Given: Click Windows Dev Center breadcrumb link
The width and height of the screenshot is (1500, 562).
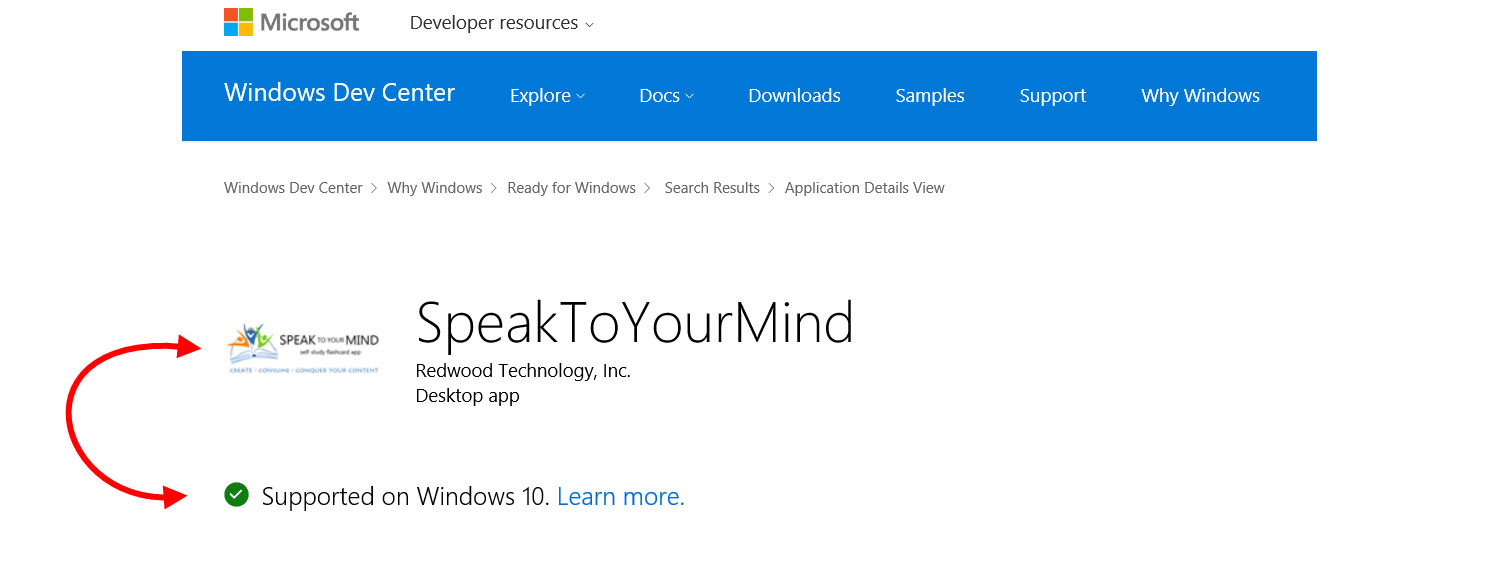Looking at the screenshot, I should point(293,188).
